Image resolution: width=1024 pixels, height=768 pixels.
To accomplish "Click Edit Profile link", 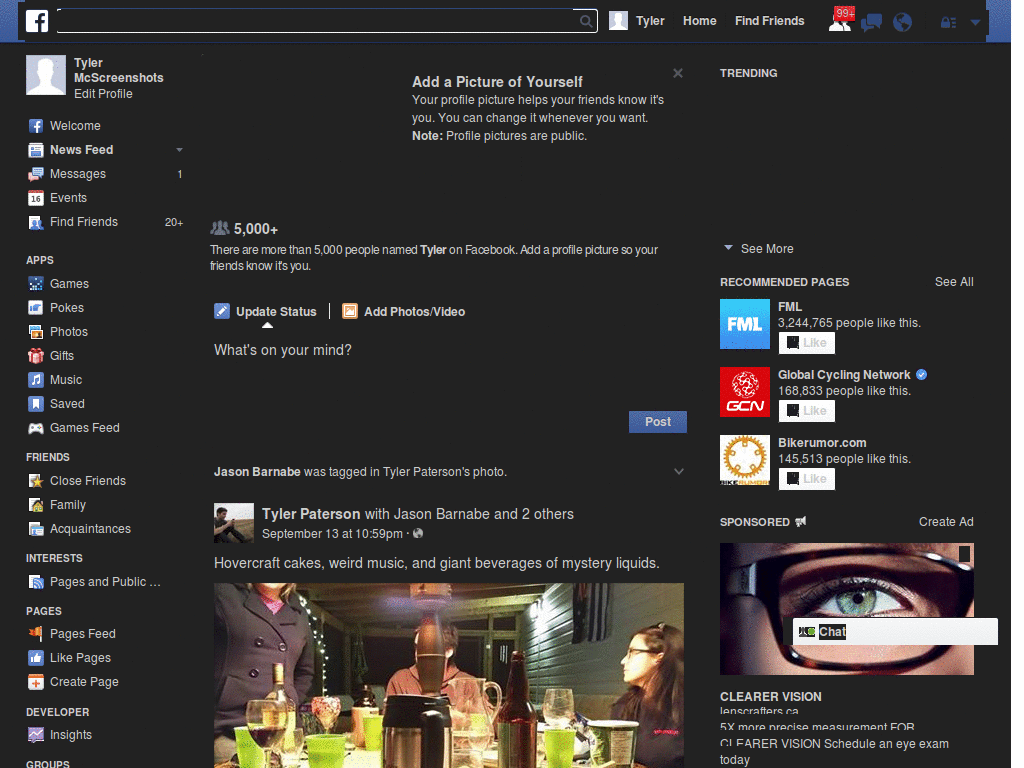I will (x=103, y=94).
